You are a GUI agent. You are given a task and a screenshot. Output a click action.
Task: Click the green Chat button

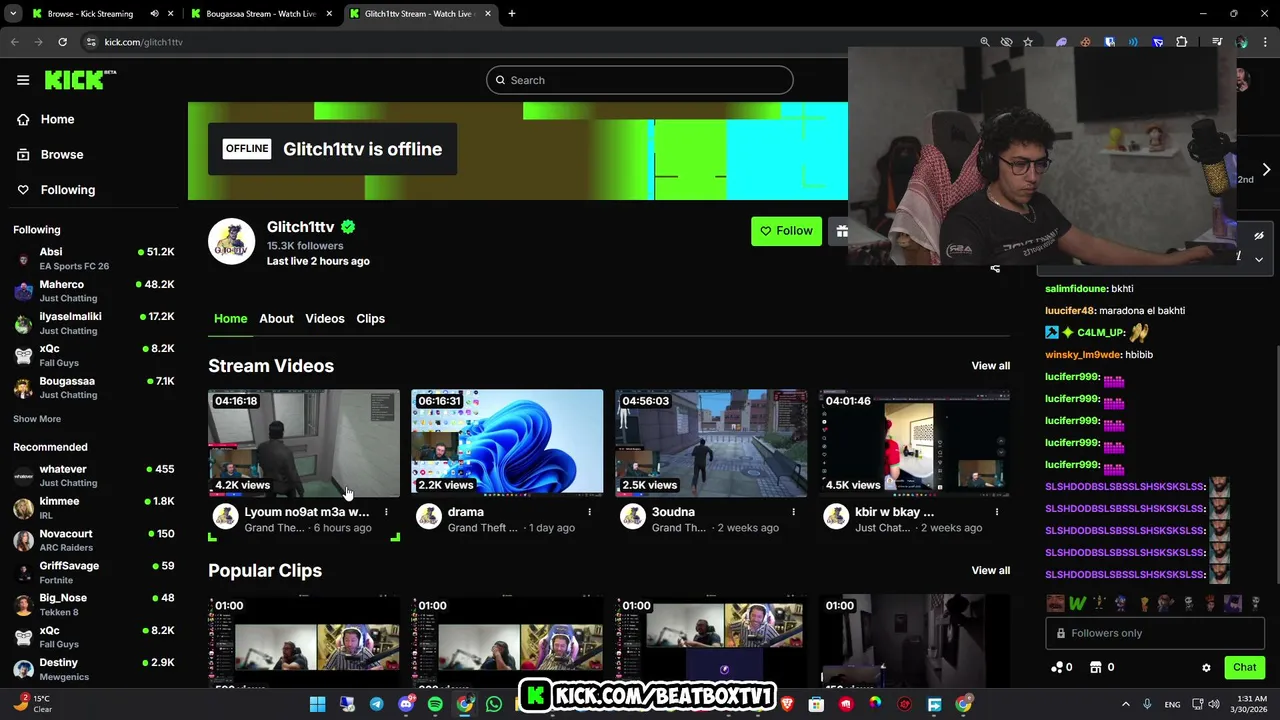click(1244, 667)
